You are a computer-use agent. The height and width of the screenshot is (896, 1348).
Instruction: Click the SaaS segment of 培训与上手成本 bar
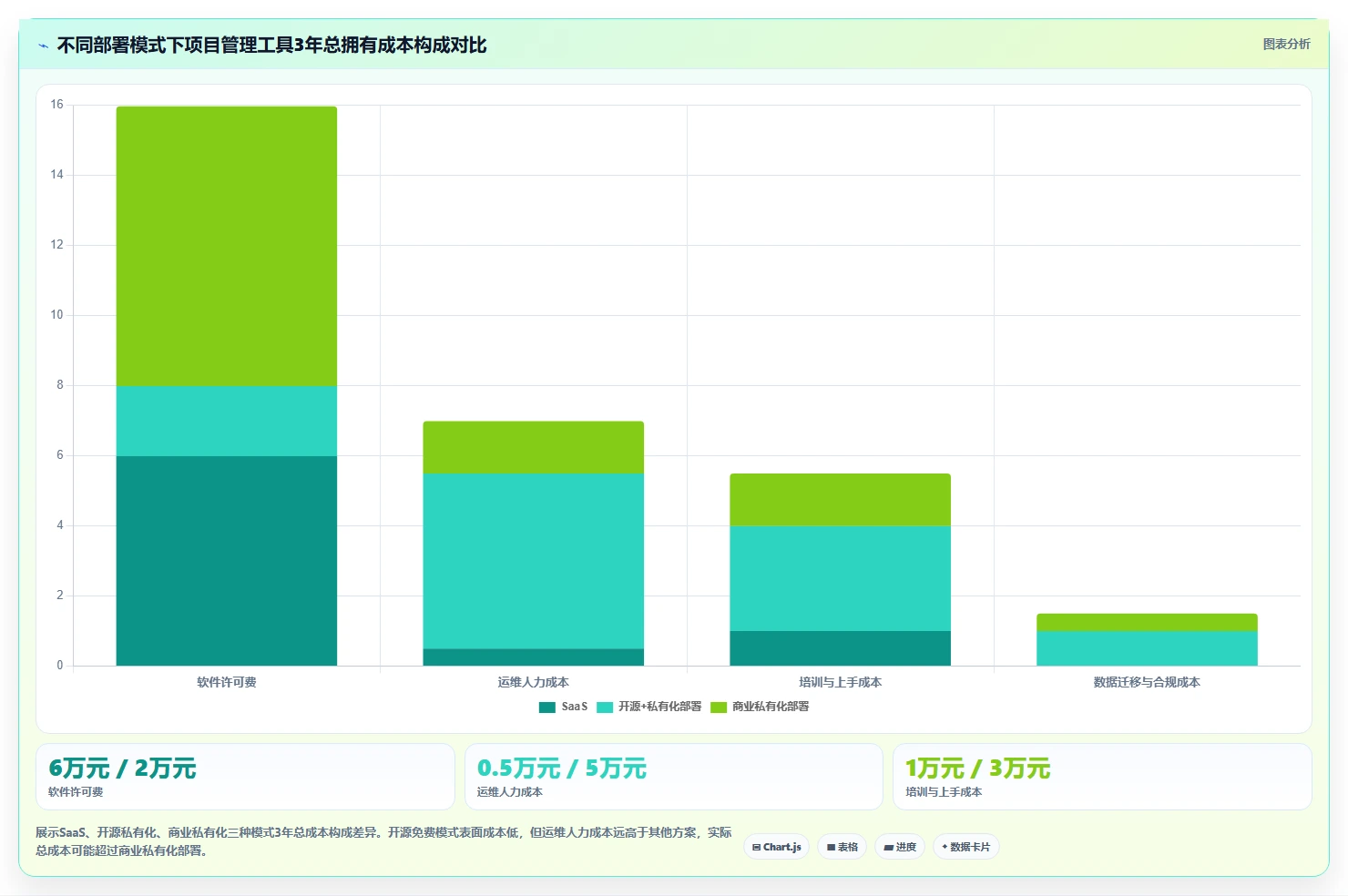[840, 648]
